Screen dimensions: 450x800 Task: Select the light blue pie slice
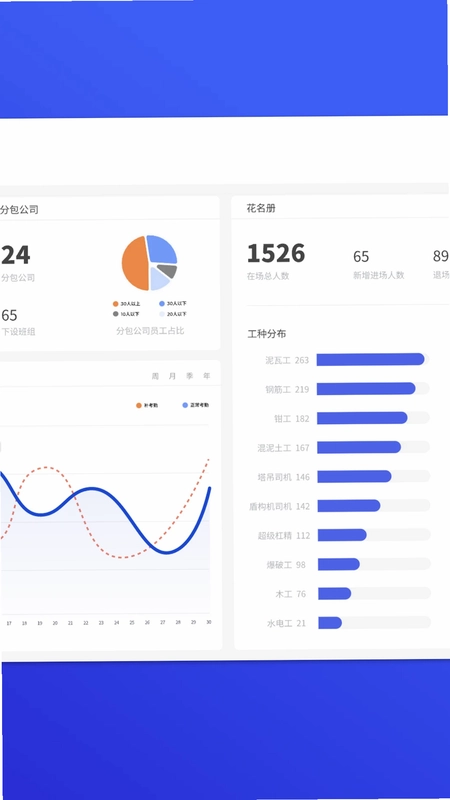click(159, 279)
